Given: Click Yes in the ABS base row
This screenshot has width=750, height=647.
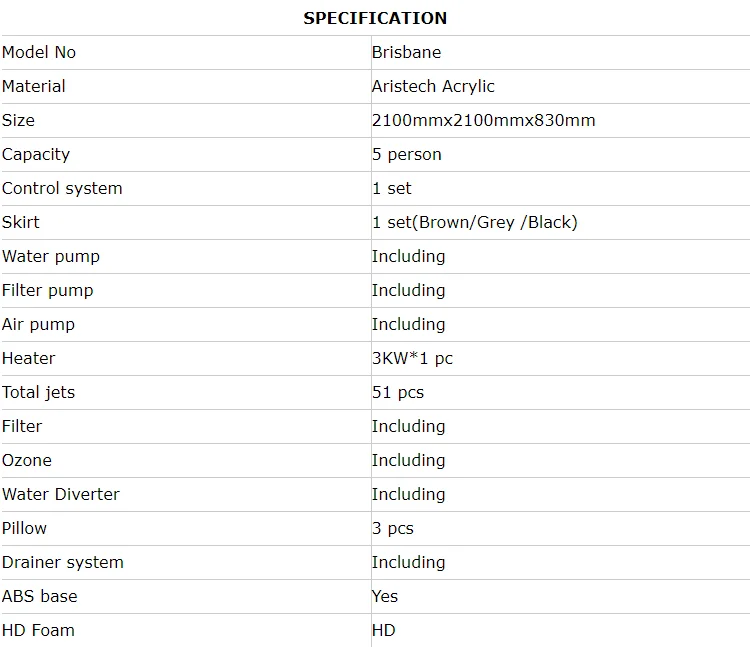Looking at the screenshot, I should [385, 596].
